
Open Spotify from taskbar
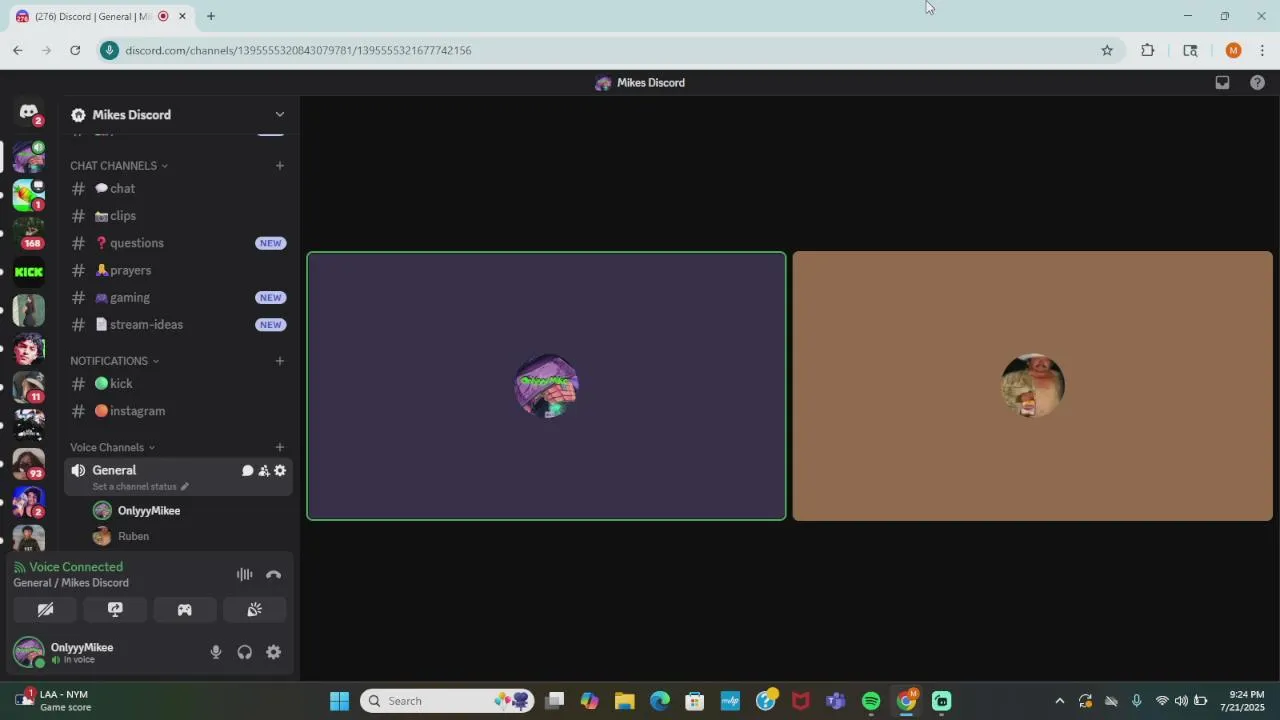click(x=871, y=701)
